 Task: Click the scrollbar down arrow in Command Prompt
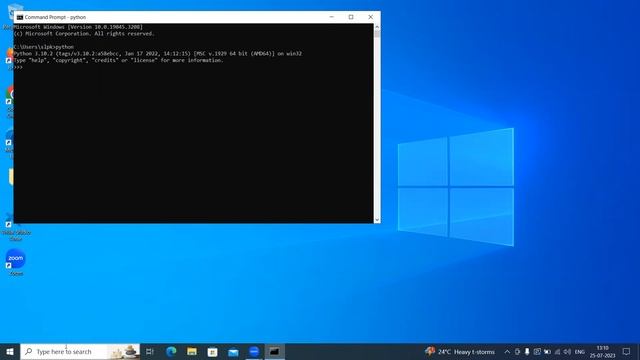[x=377, y=220]
